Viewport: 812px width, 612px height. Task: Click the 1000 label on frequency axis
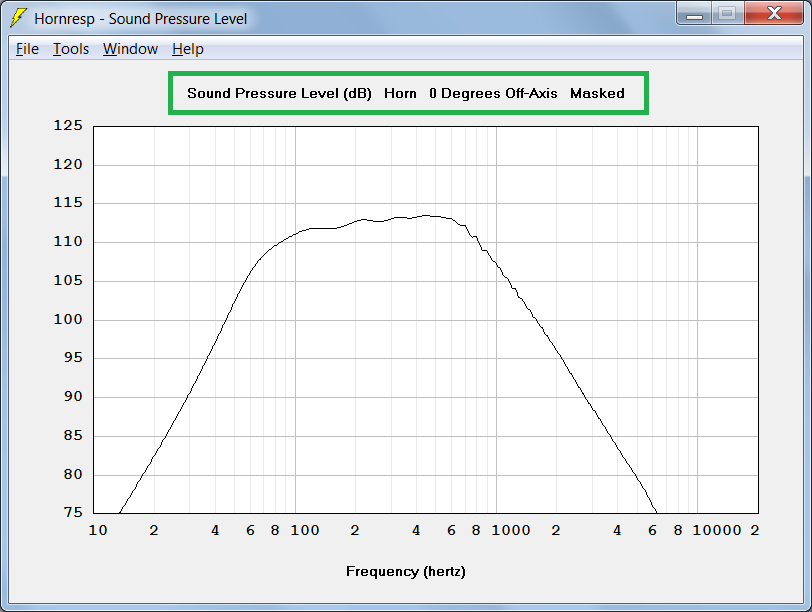[511, 530]
